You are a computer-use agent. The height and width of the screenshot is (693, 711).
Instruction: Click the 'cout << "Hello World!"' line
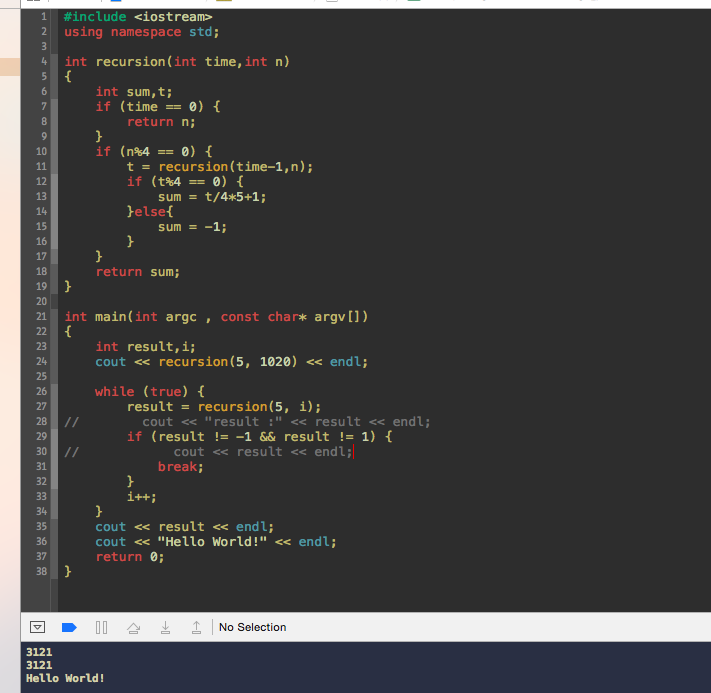(x=216, y=542)
